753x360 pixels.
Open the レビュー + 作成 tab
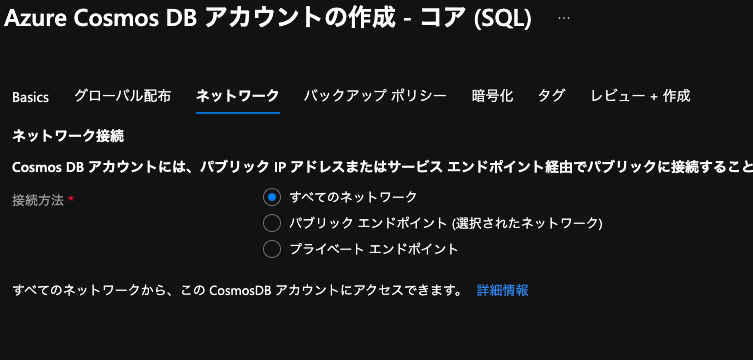[641, 96]
